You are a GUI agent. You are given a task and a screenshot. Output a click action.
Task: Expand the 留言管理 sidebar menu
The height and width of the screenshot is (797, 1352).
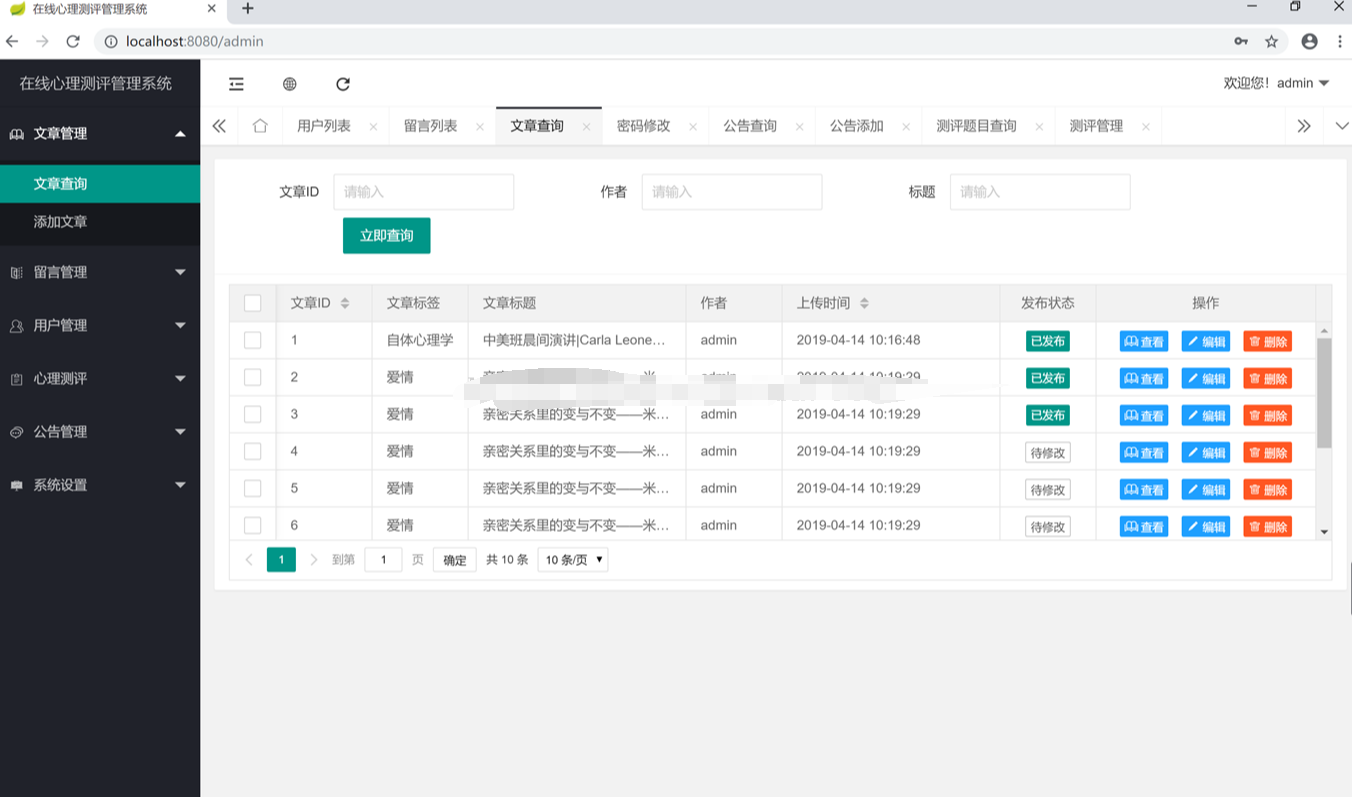(x=100, y=272)
